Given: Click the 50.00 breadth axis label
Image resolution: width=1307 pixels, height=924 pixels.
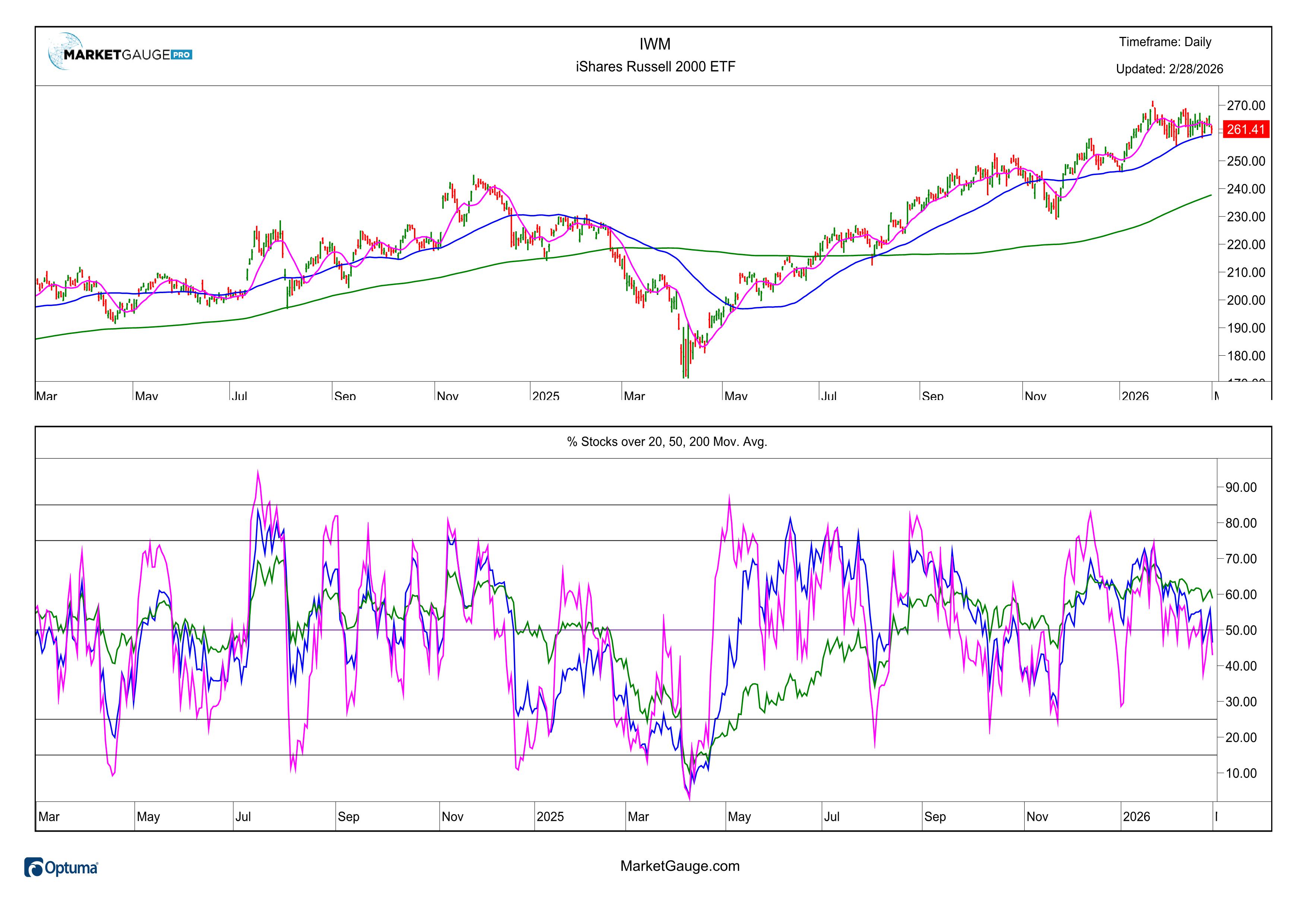Looking at the screenshot, I should (1241, 630).
